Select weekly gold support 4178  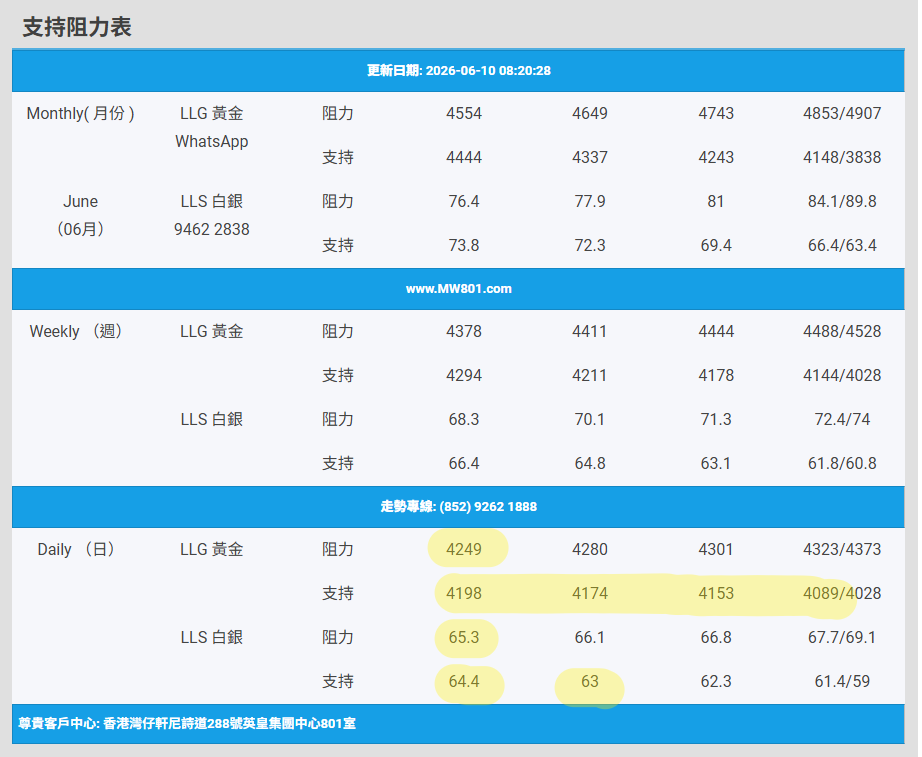pyautogui.click(x=716, y=375)
